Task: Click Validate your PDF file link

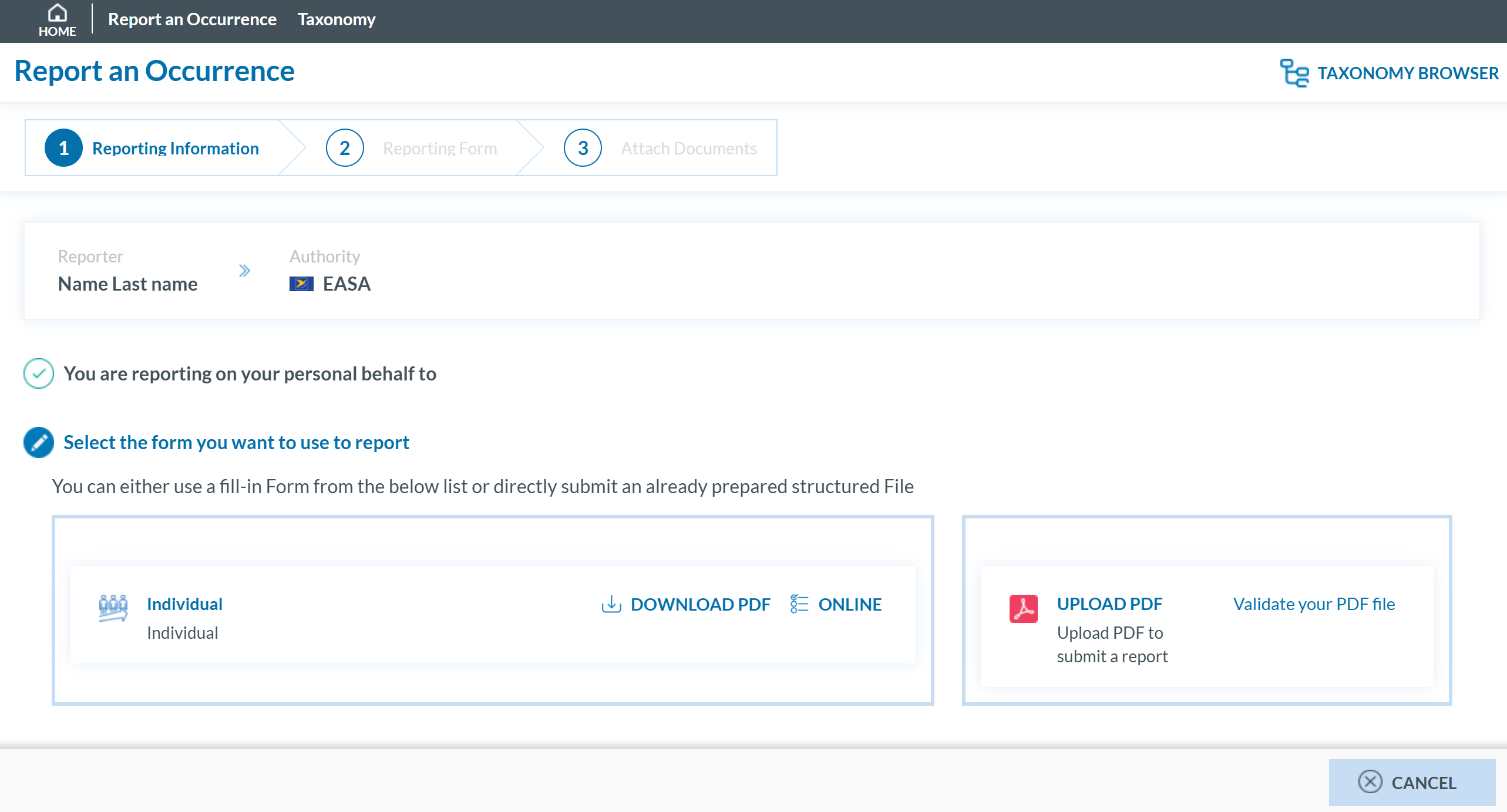Action: [x=1313, y=604]
